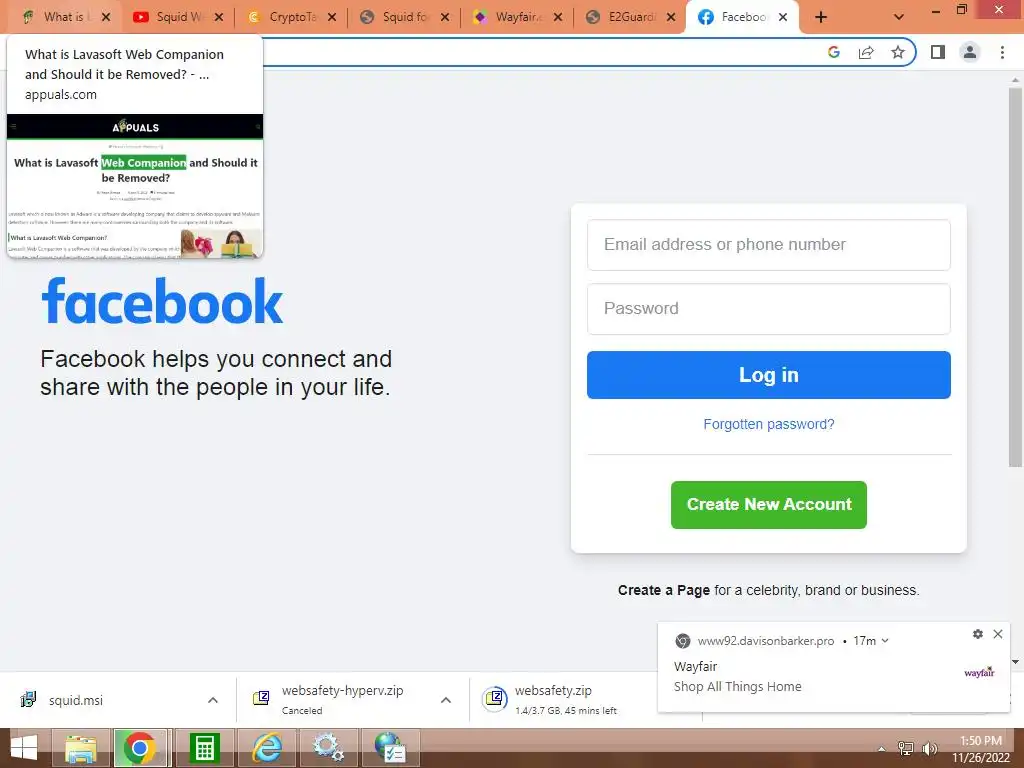The width and height of the screenshot is (1024, 768).
Task: Close the E2Guardian tab
Action: click(671, 17)
